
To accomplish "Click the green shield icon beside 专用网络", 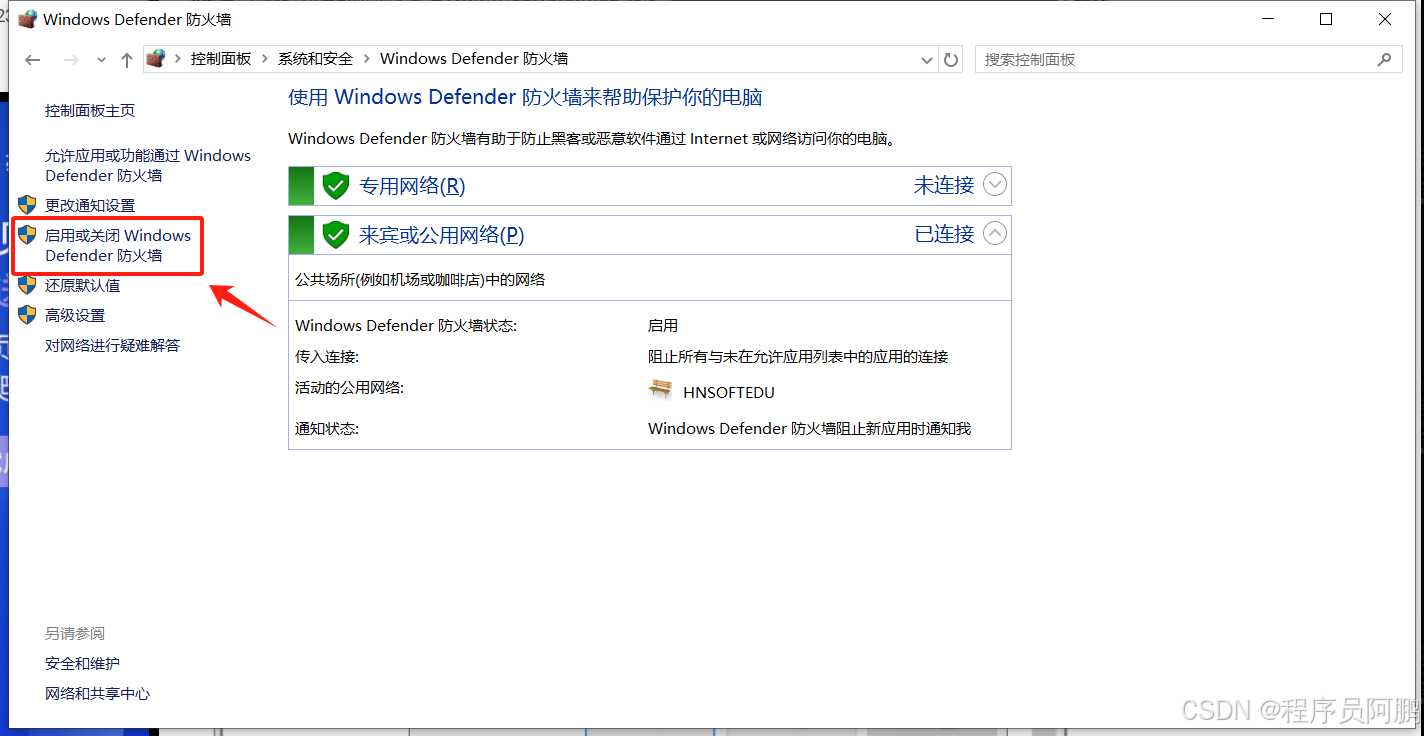I will [335, 186].
